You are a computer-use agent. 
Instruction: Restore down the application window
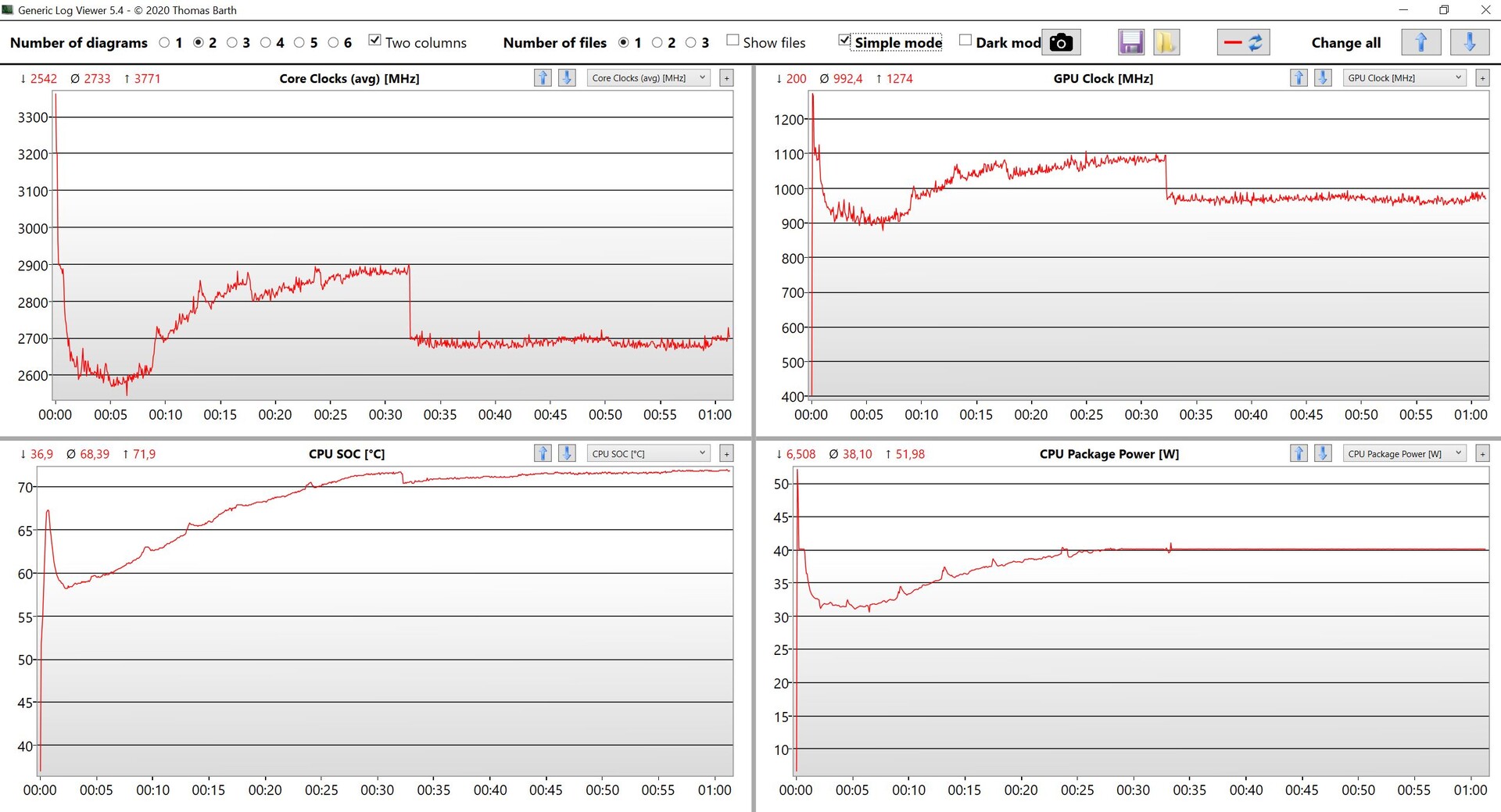[x=1444, y=10]
